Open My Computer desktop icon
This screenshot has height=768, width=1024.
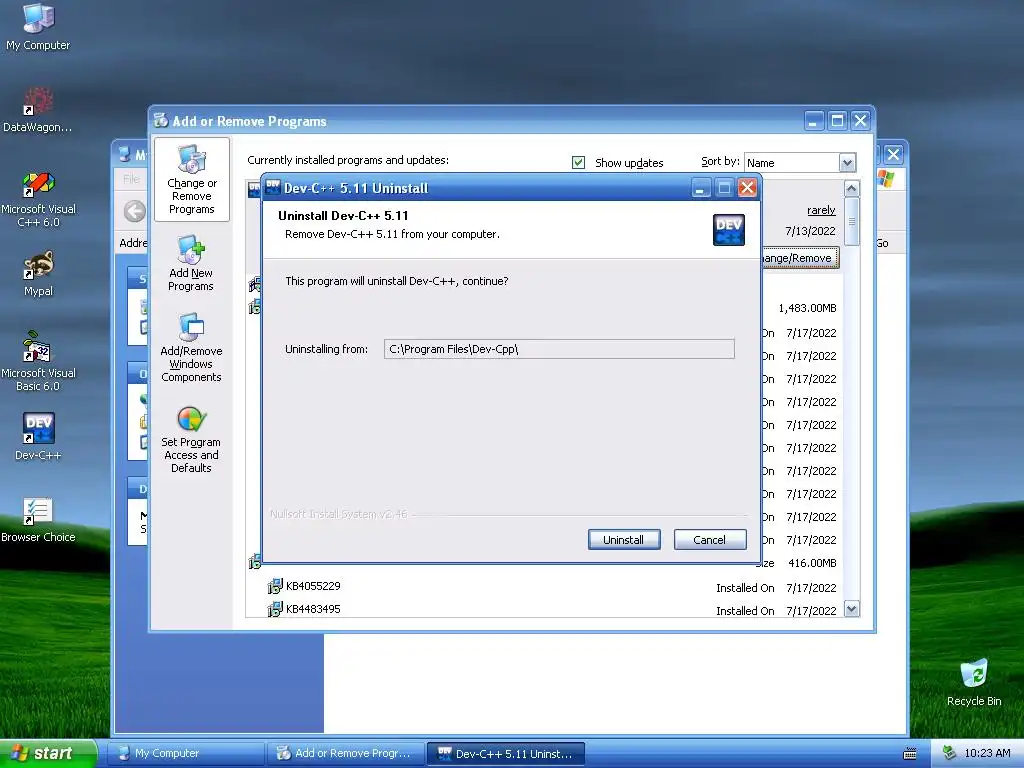(x=38, y=27)
